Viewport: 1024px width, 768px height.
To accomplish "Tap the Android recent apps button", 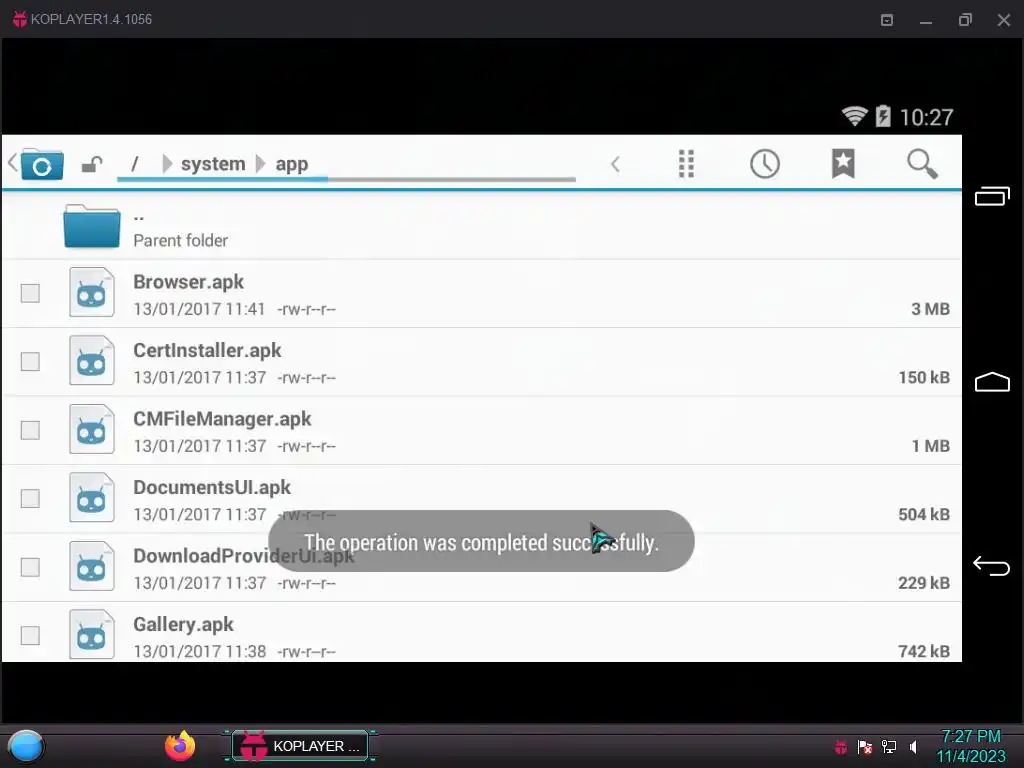I will coord(992,197).
